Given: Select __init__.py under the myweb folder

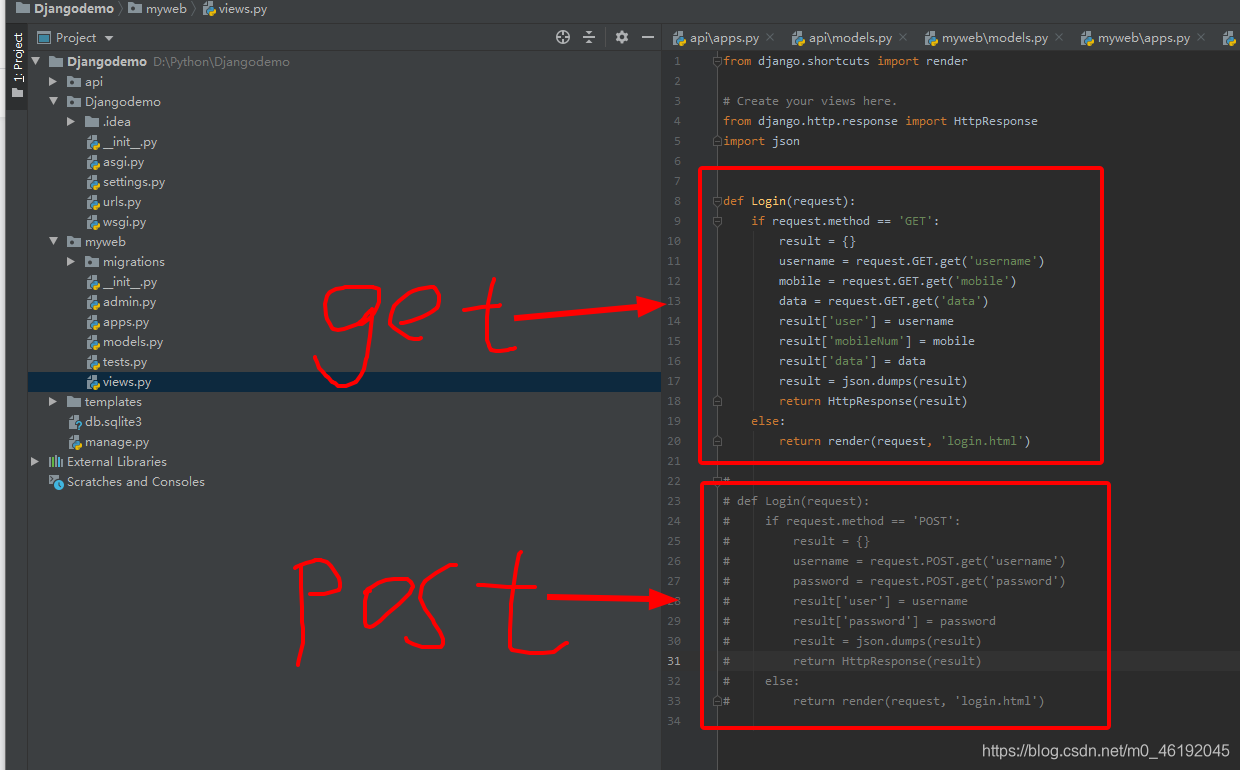Looking at the screenshot, I should 129,282.
